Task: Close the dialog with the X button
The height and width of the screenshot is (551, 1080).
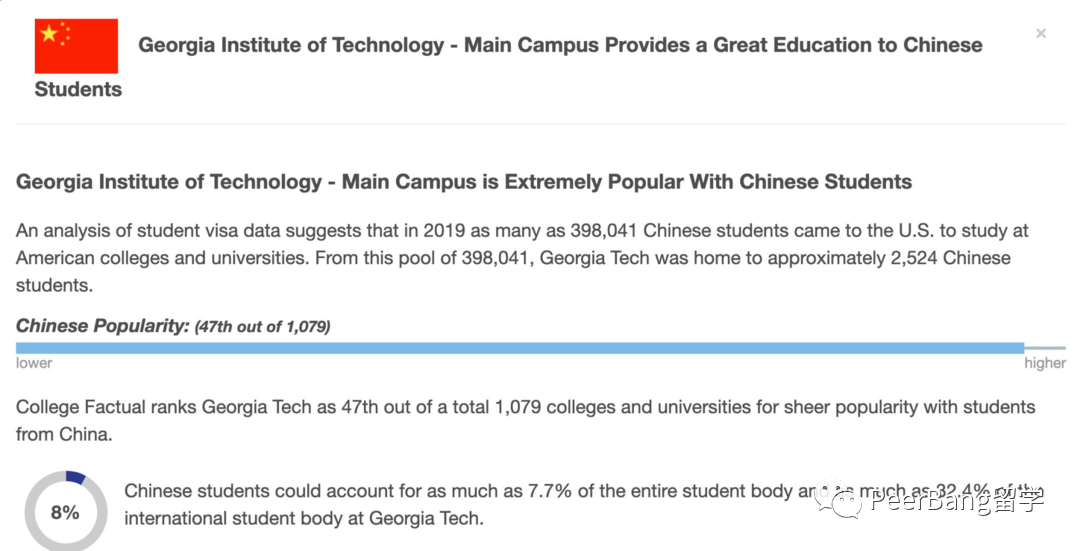Action: pyautogui.click(x=1041, y=34)
